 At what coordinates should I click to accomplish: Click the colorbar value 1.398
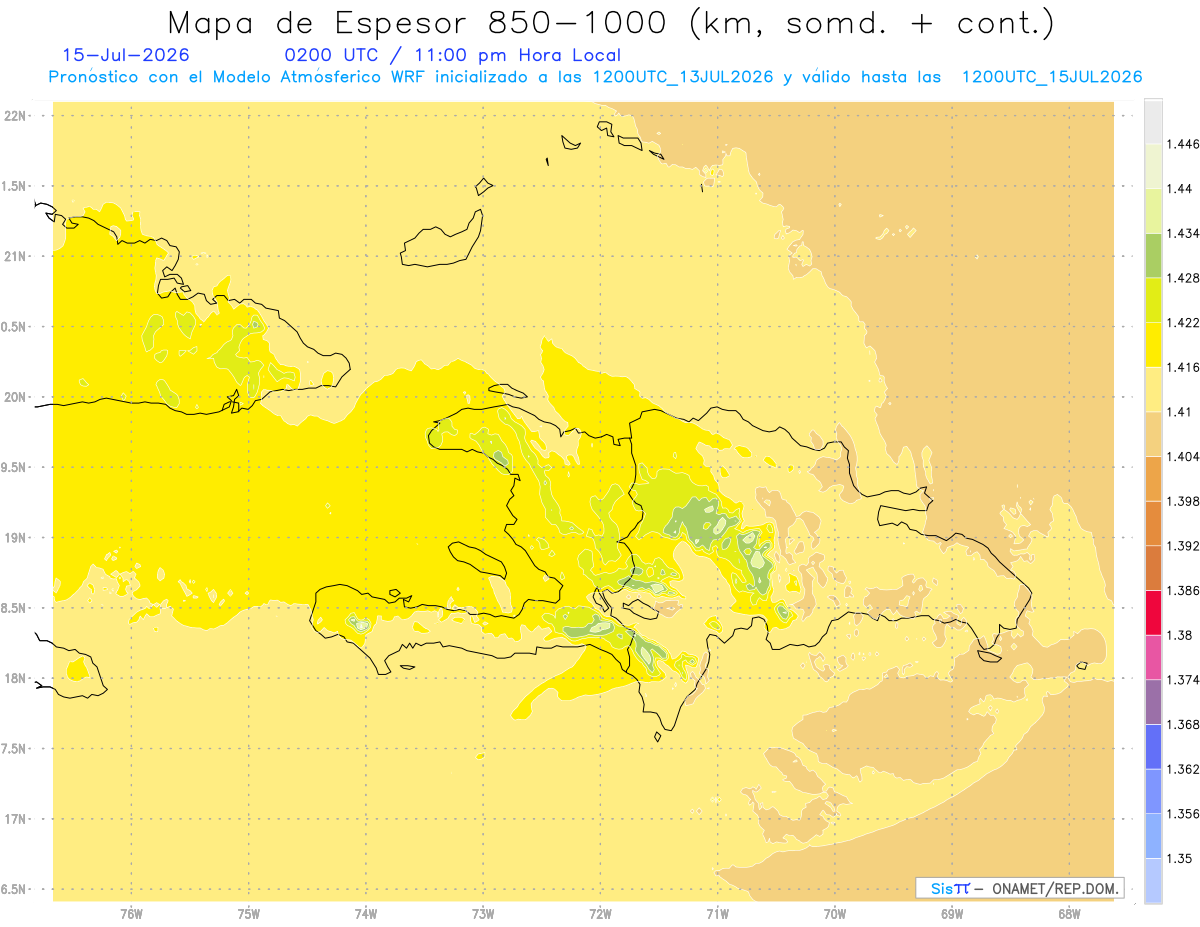pos(1182,501)
